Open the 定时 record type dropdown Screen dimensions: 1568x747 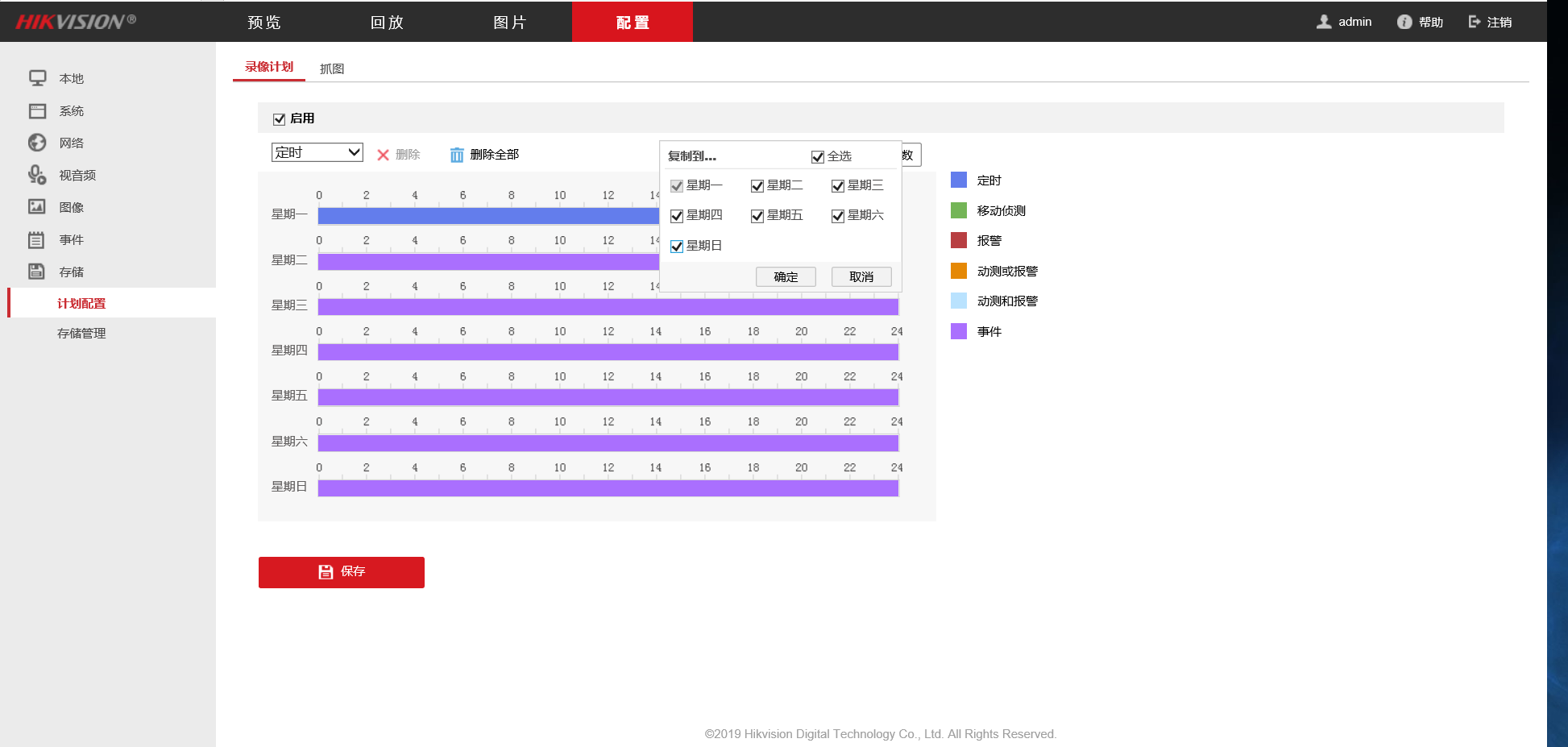tap(317, 152)
